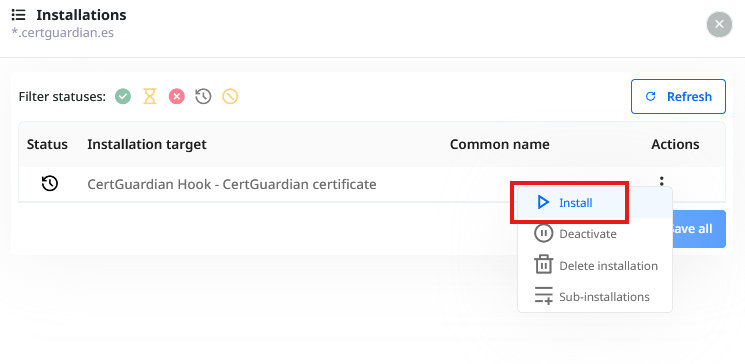This screenshot has height=364, width=745.
Task: Click the Installation target column header
Action: coord(147,144)
